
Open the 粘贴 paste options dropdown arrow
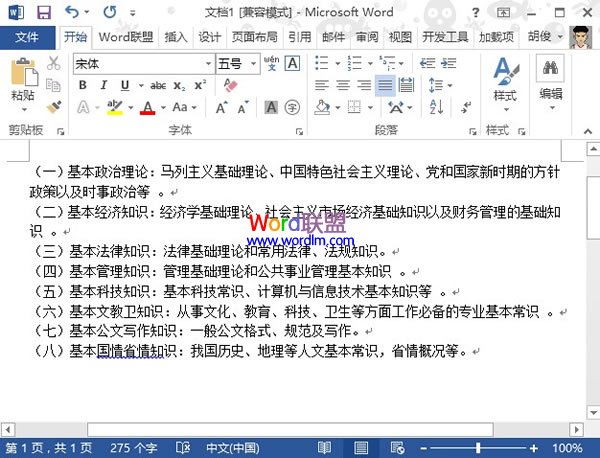[x=22, y=111]
